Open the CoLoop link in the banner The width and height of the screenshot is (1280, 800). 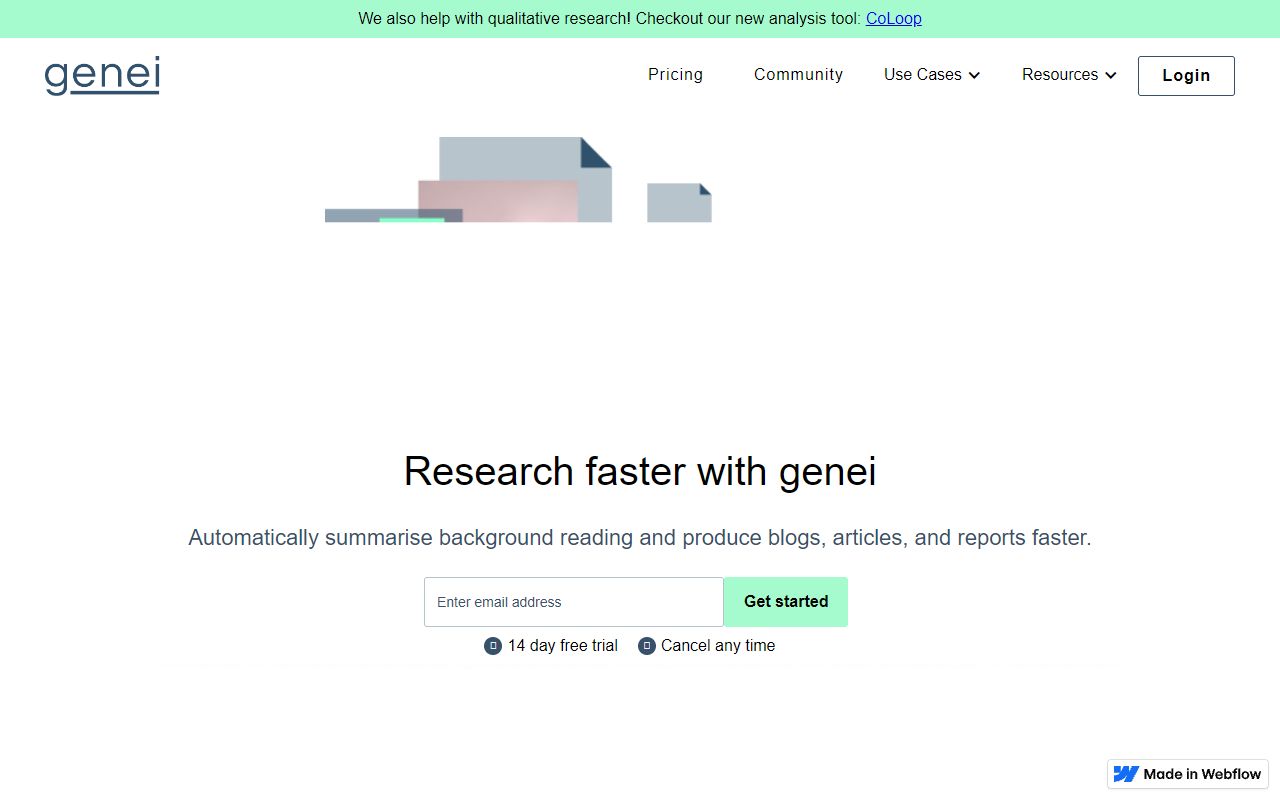pyautogui.click(x=893, y=18)
